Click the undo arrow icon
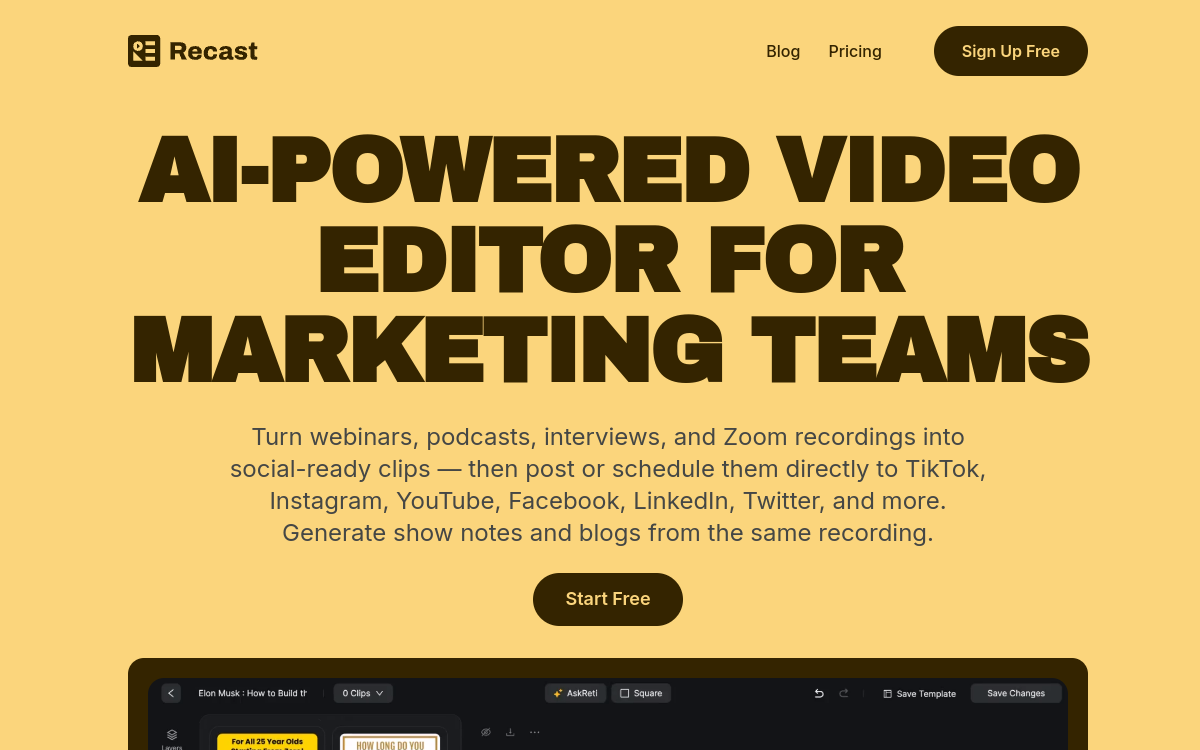Screen dimensions: 1200x750 click(819, 693)
